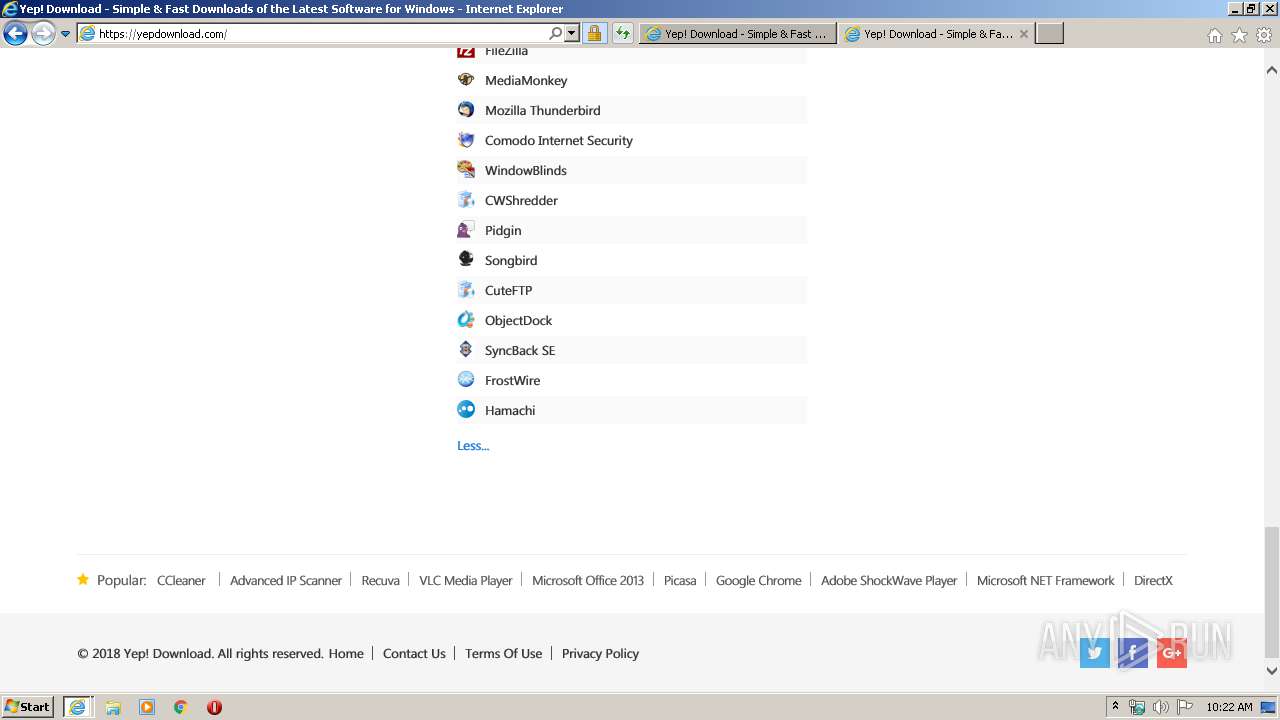Screen dimensions: 1280x720
Task: Open Favorites star icon
Action: pos(1239,35)
